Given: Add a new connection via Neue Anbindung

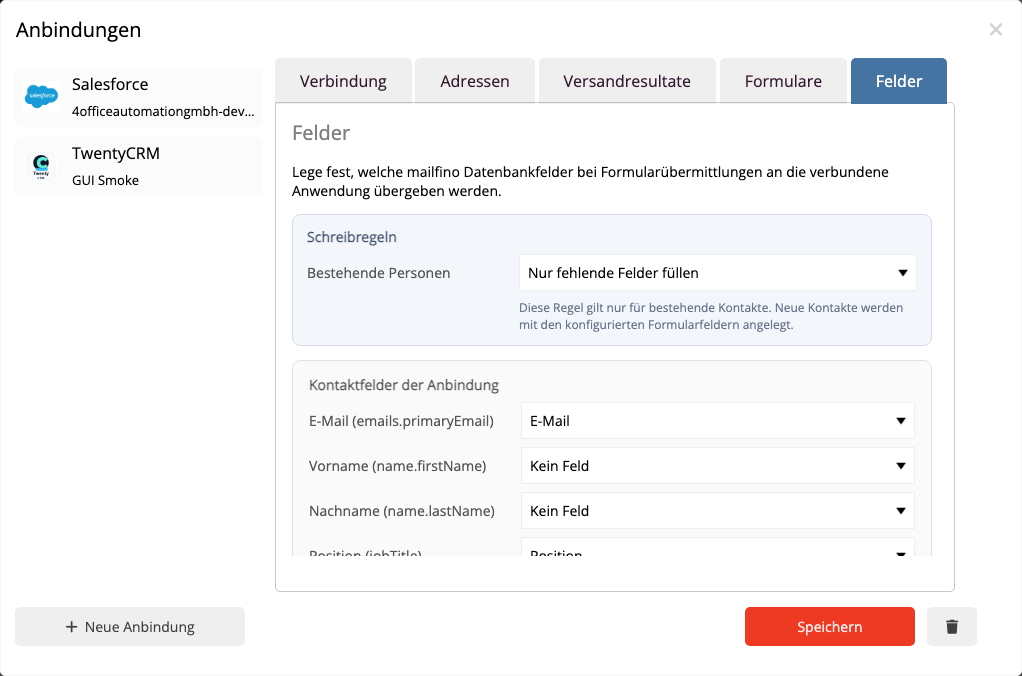Looking at the screenshot, I should 130,626.
